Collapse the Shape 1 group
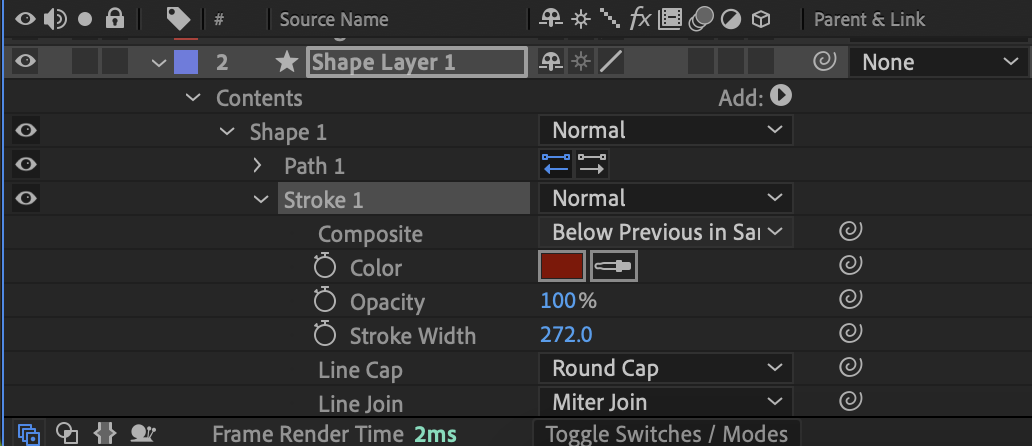The image size is (1032, 446). [x=227, y=132]
